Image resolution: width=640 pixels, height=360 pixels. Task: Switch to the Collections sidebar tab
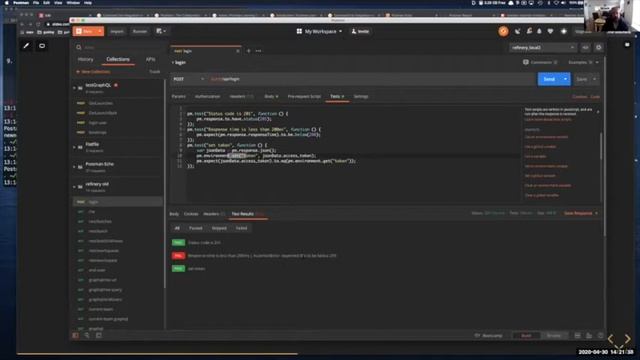[118, 60]
